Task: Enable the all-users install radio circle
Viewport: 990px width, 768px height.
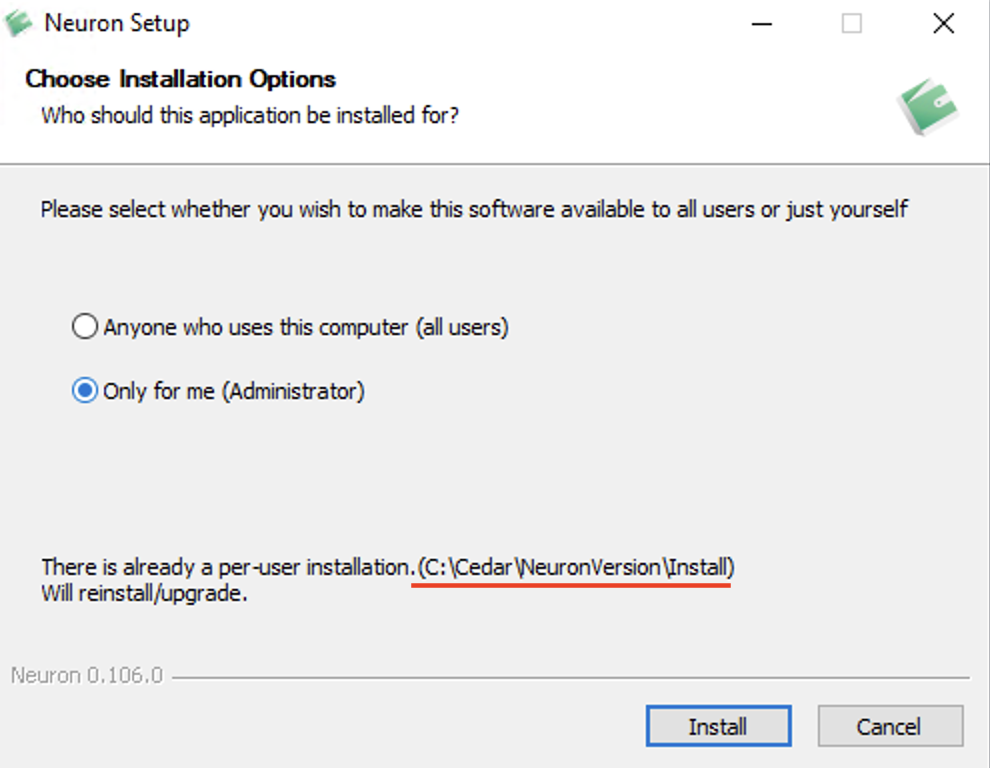Action: tap(85, 326)
